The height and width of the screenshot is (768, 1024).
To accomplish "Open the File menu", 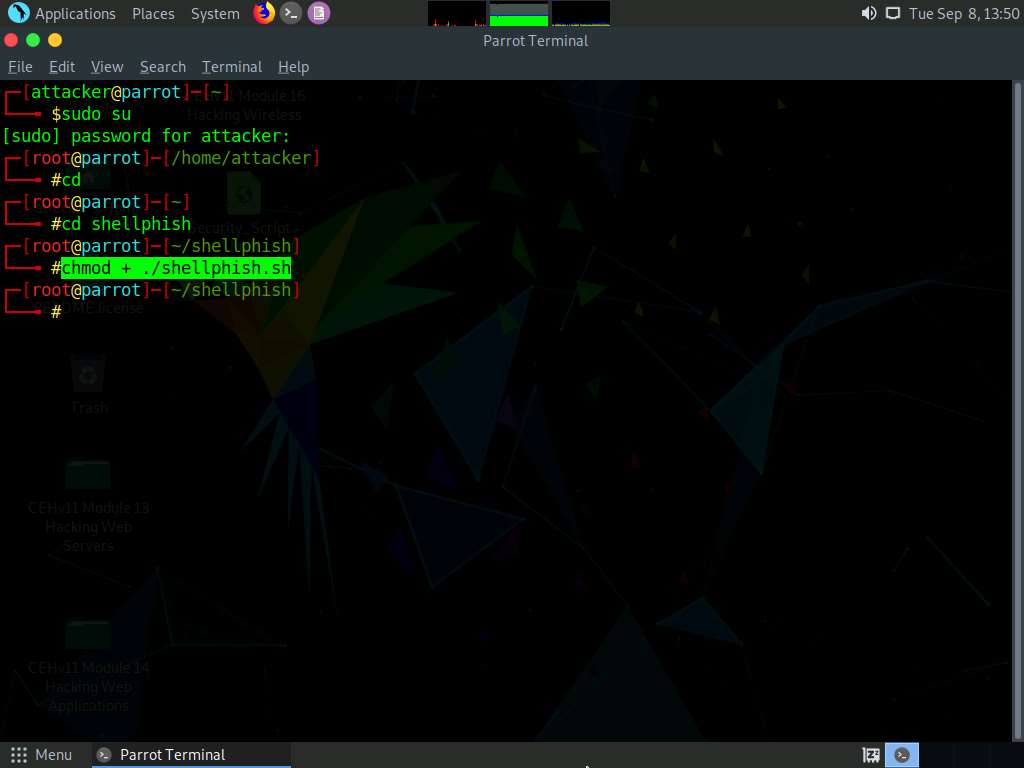I will [x=20, y=67].
